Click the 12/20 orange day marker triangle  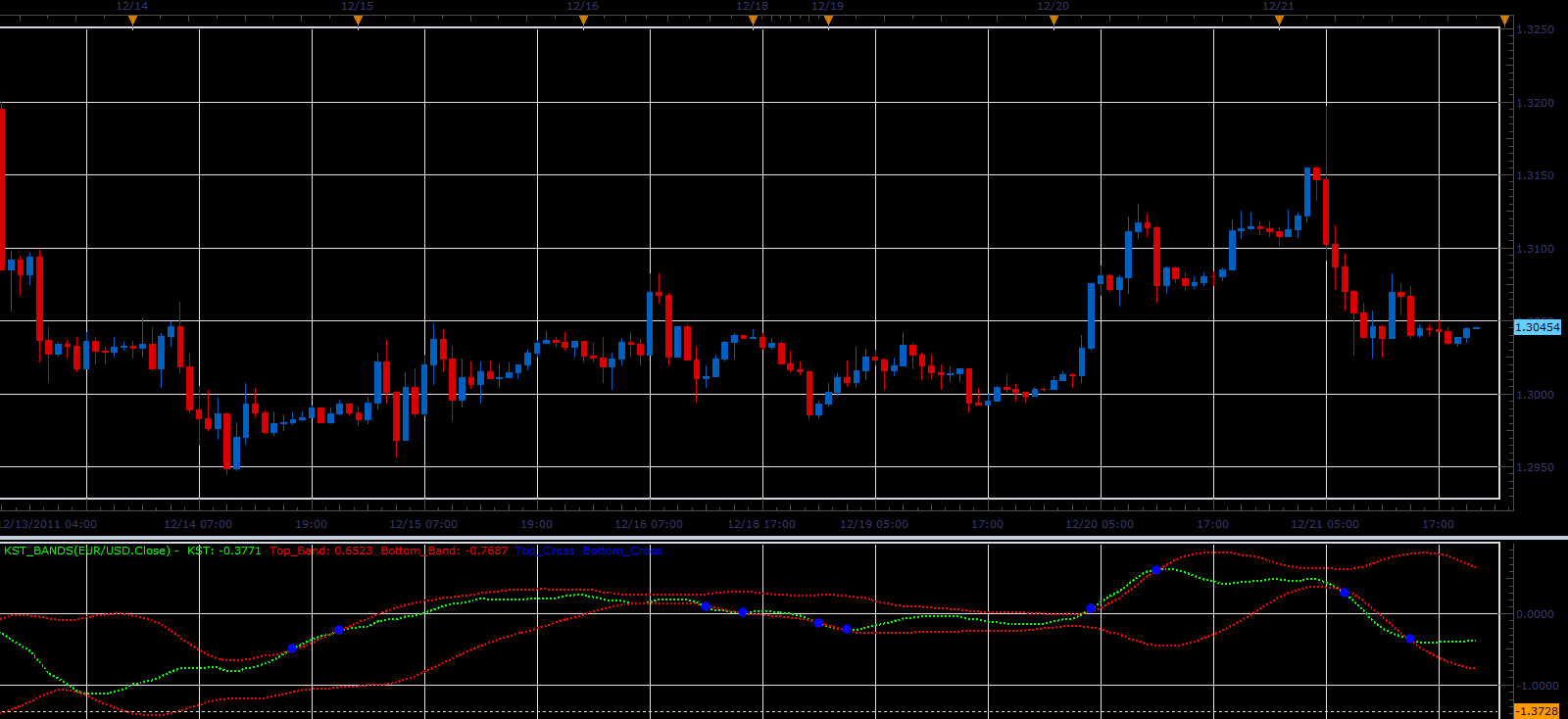click(x=1053, y=21)
